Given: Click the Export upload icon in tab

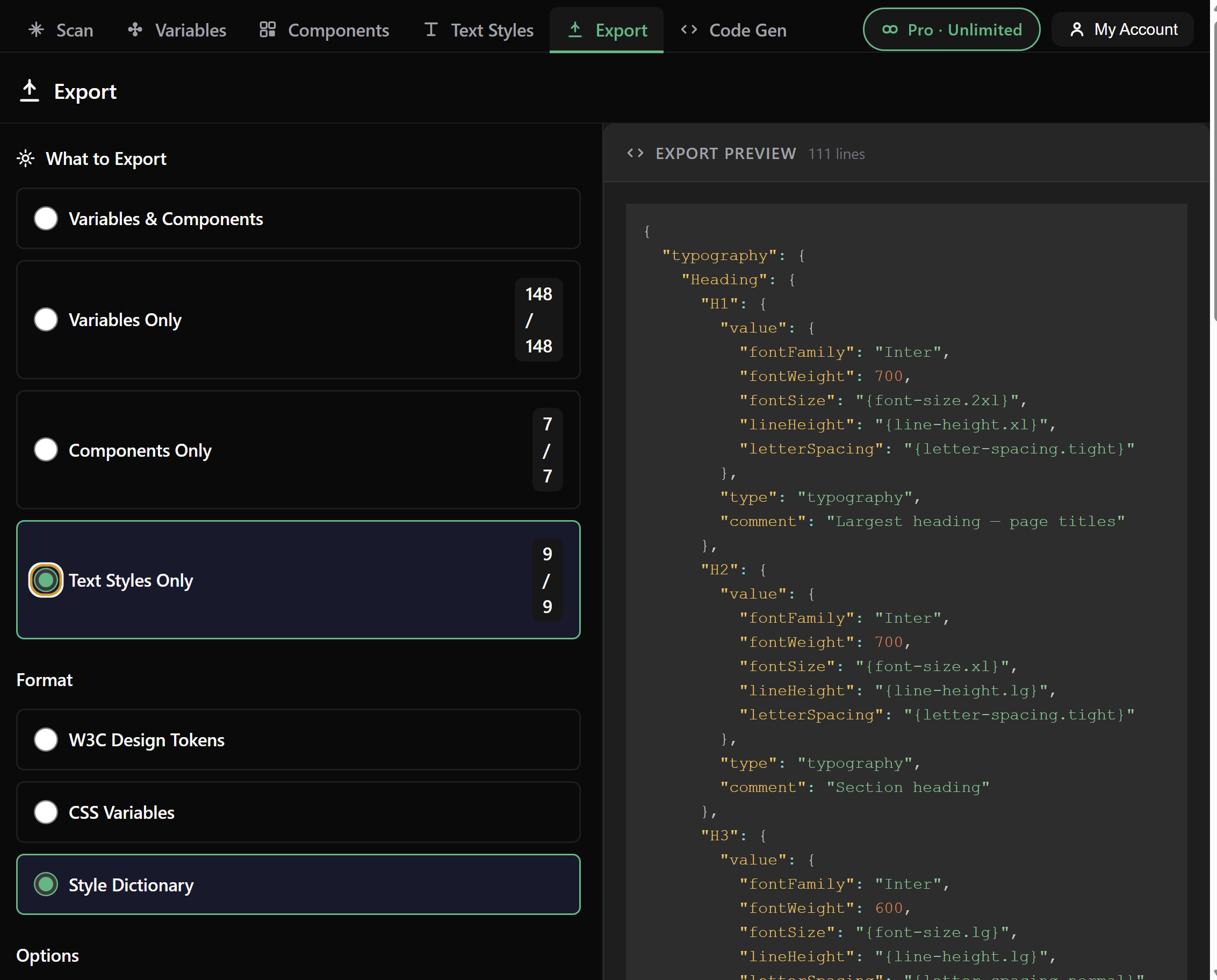Looking at the screenshot, I should point(575,30).
